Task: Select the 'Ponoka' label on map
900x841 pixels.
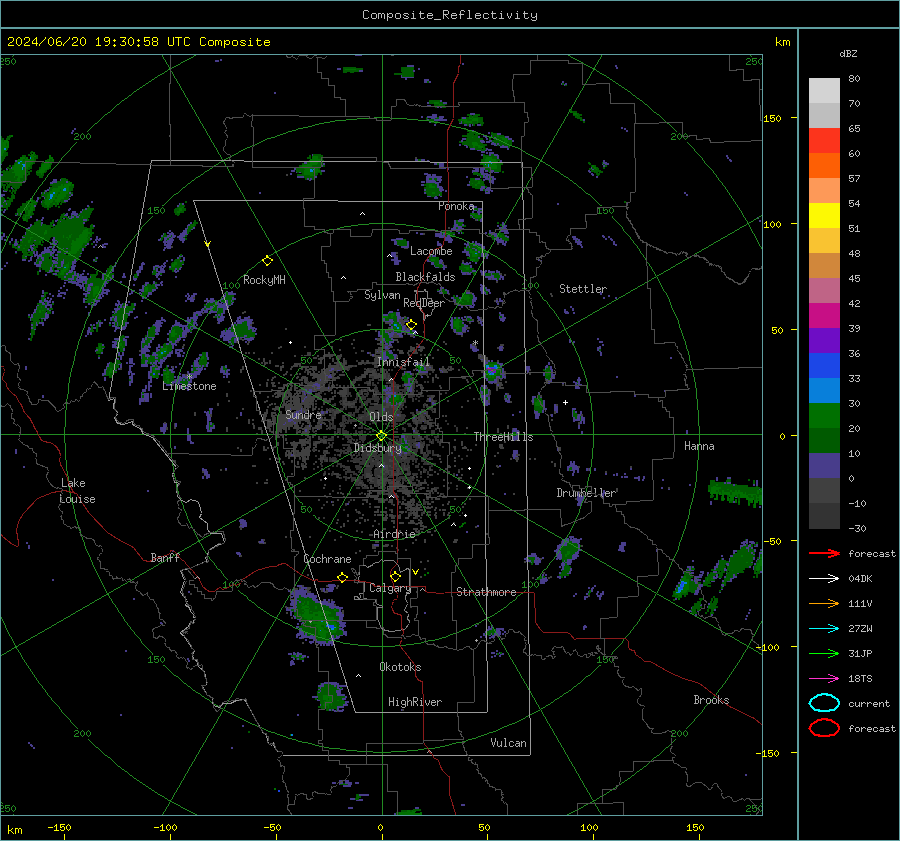Action: click(456, 206)
